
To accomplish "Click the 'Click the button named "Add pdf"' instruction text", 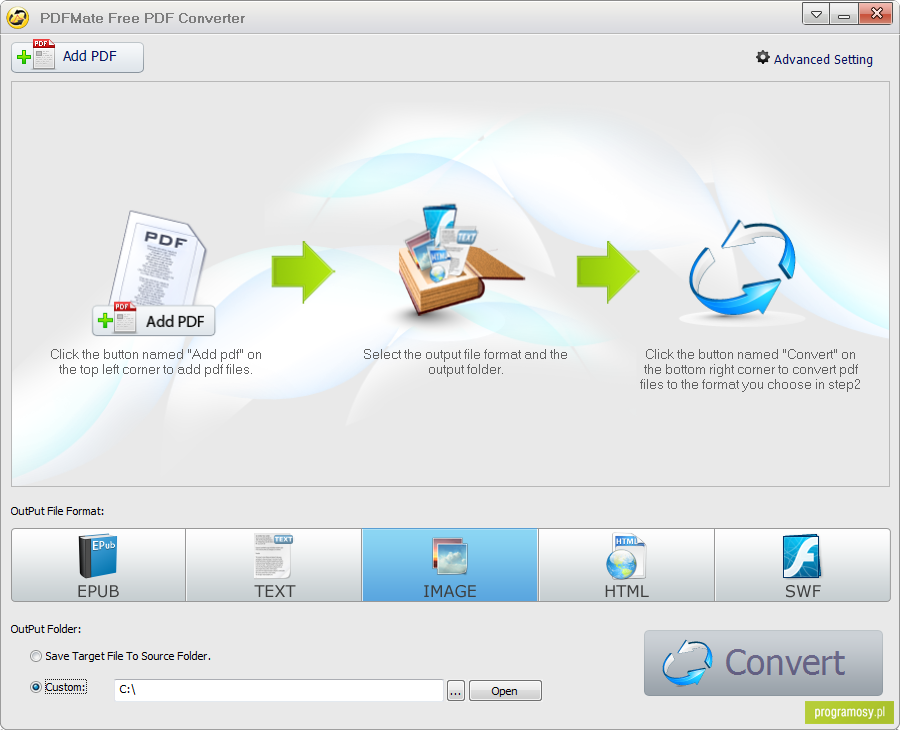I will point(156,362).
